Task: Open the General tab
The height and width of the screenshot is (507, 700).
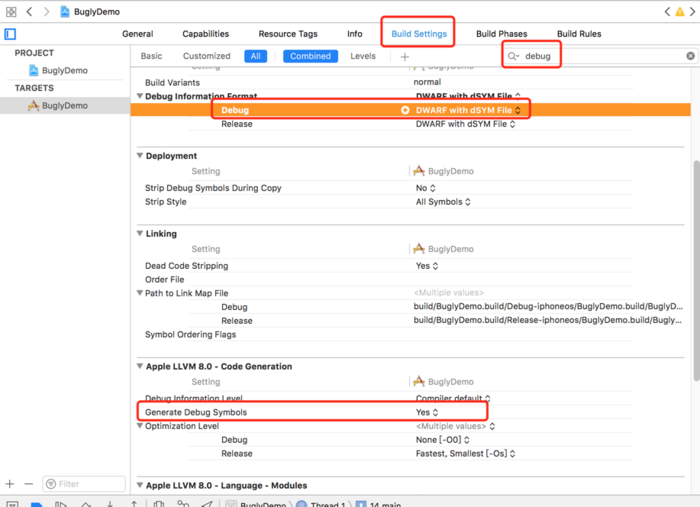Action: (x=138, y=34)
